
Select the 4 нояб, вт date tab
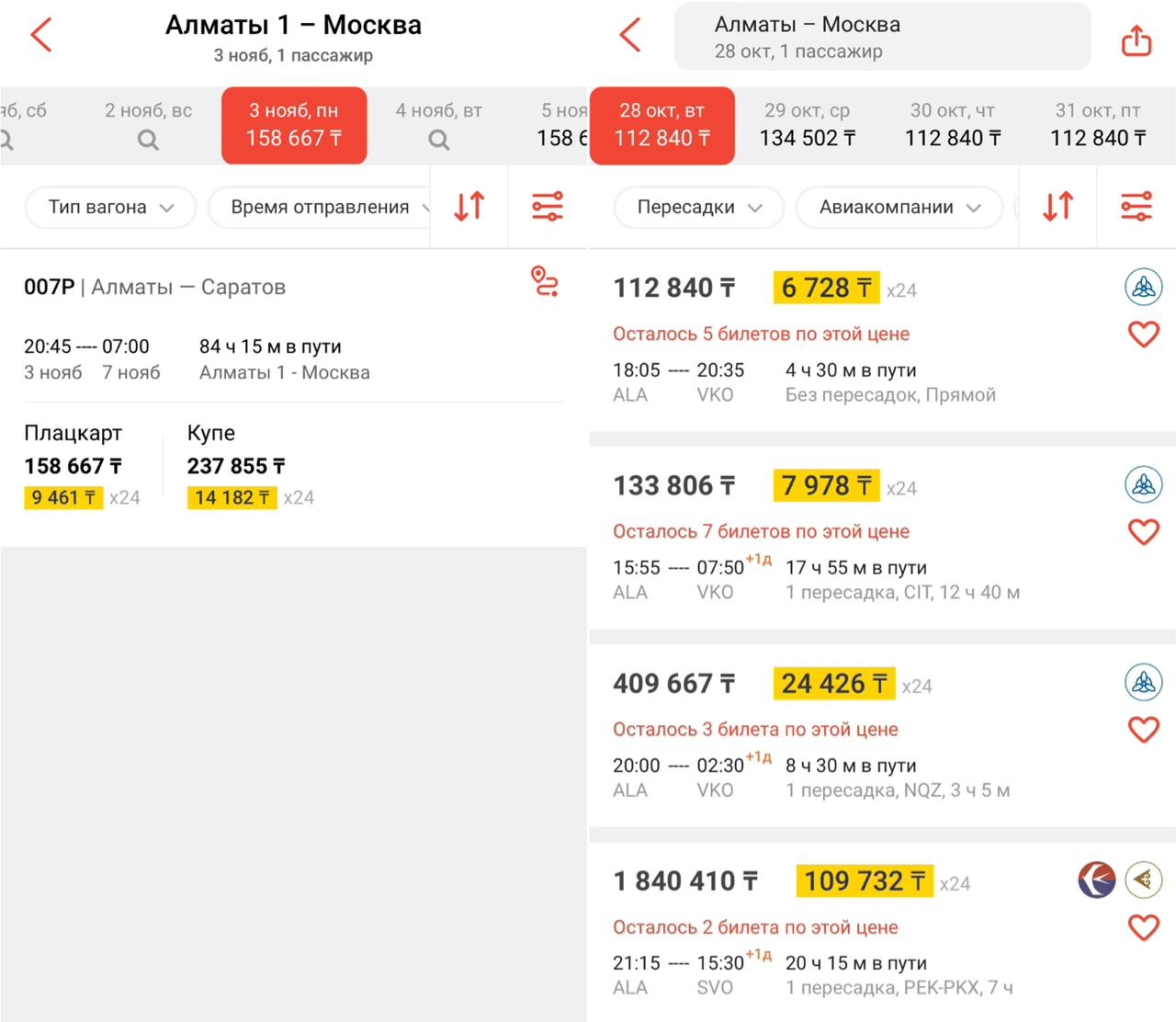pos(438,125)
